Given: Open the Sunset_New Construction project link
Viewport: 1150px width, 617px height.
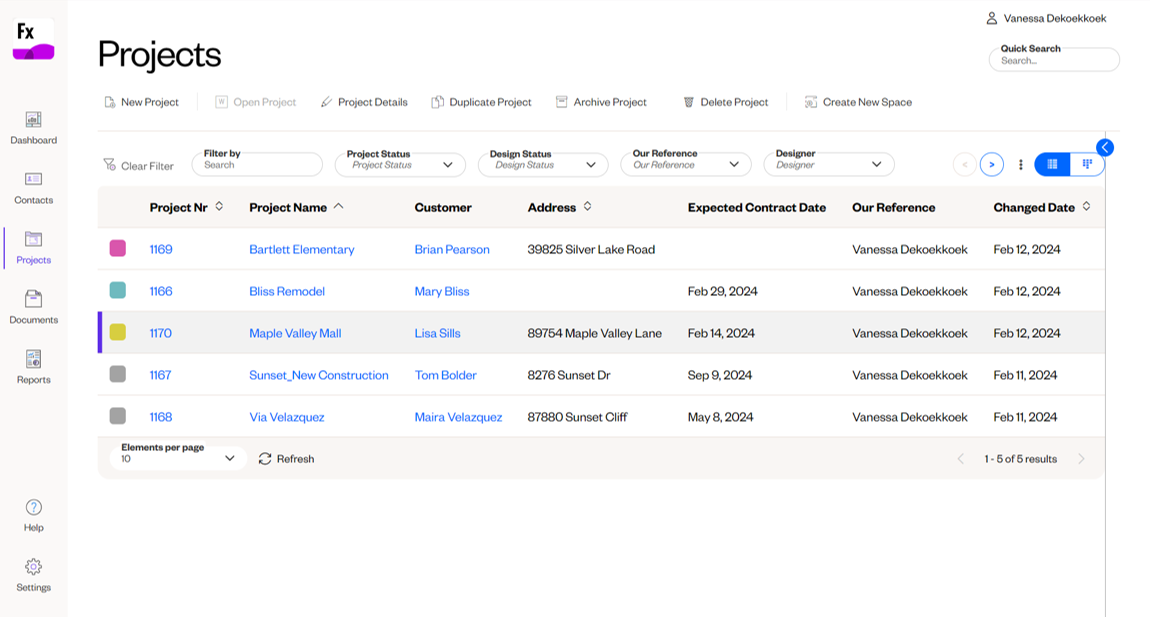Looking at the screenshot, I should click(319, 375).
